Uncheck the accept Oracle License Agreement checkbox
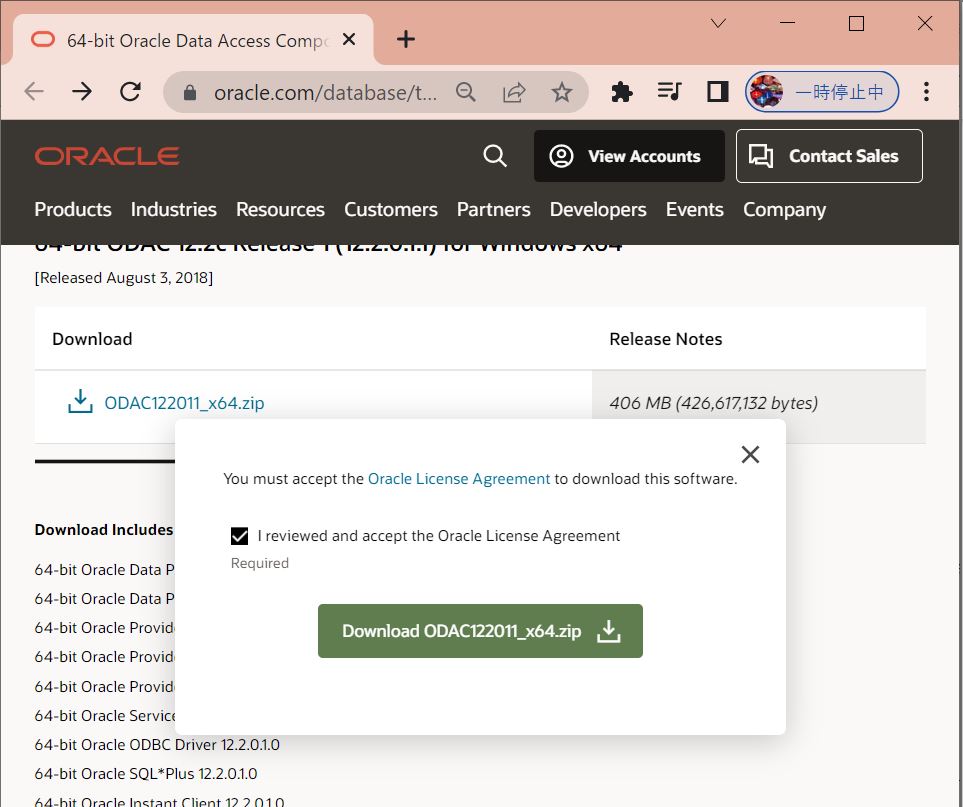The width and height of the screenshot is (963, 807). pyautogui.click(x=239, y=536)
